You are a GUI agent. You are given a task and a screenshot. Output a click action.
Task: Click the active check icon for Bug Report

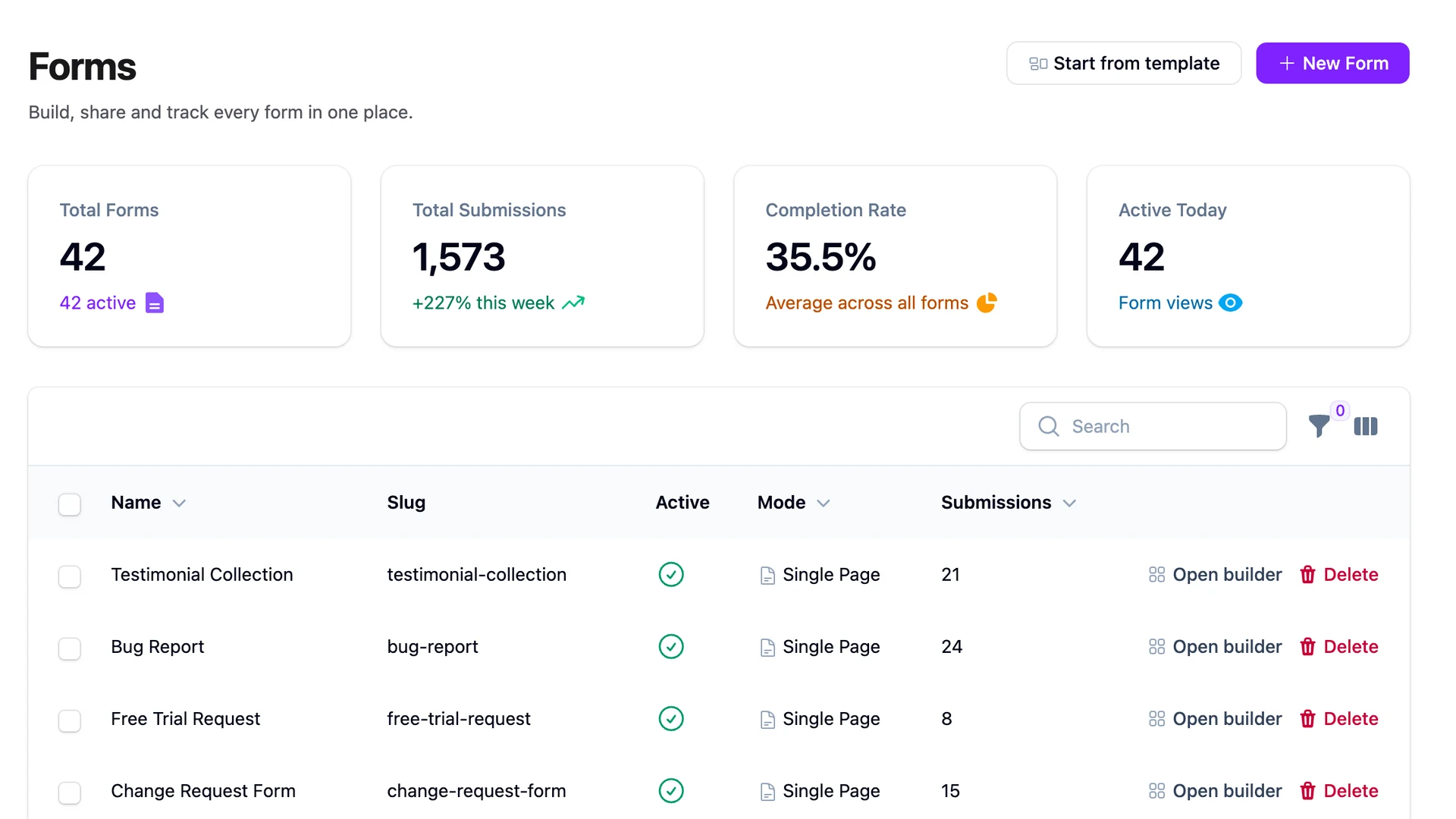(x=671, y=647)
